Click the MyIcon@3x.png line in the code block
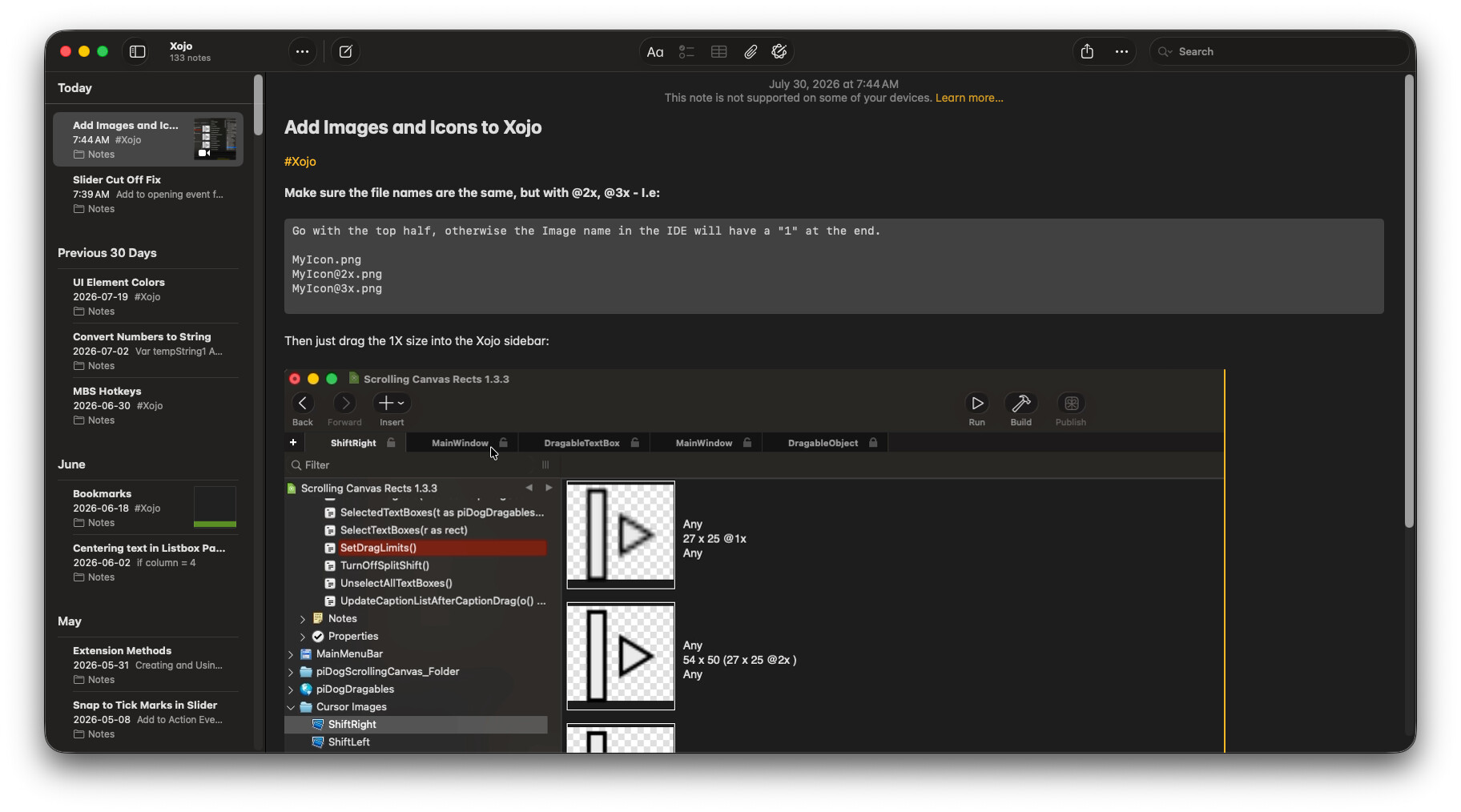 [337, 288]
